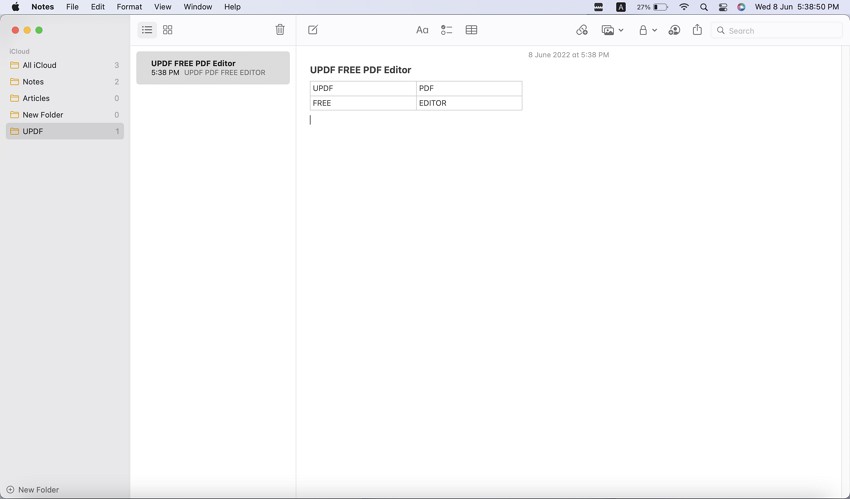Image resolution: width=850 pixels, height=499 pixels.
Task: Click the date and time in menu bar
Action: click(797, 7)
